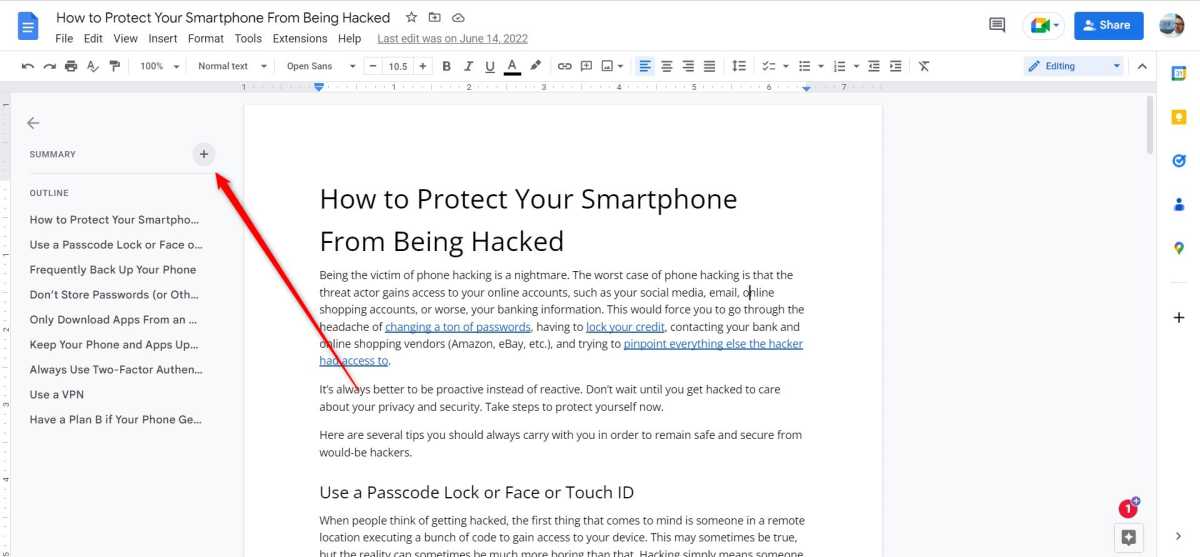This screenshot has height=557, width=1200.
Task: Toggle underline formatting
Action: click(490, 66)
